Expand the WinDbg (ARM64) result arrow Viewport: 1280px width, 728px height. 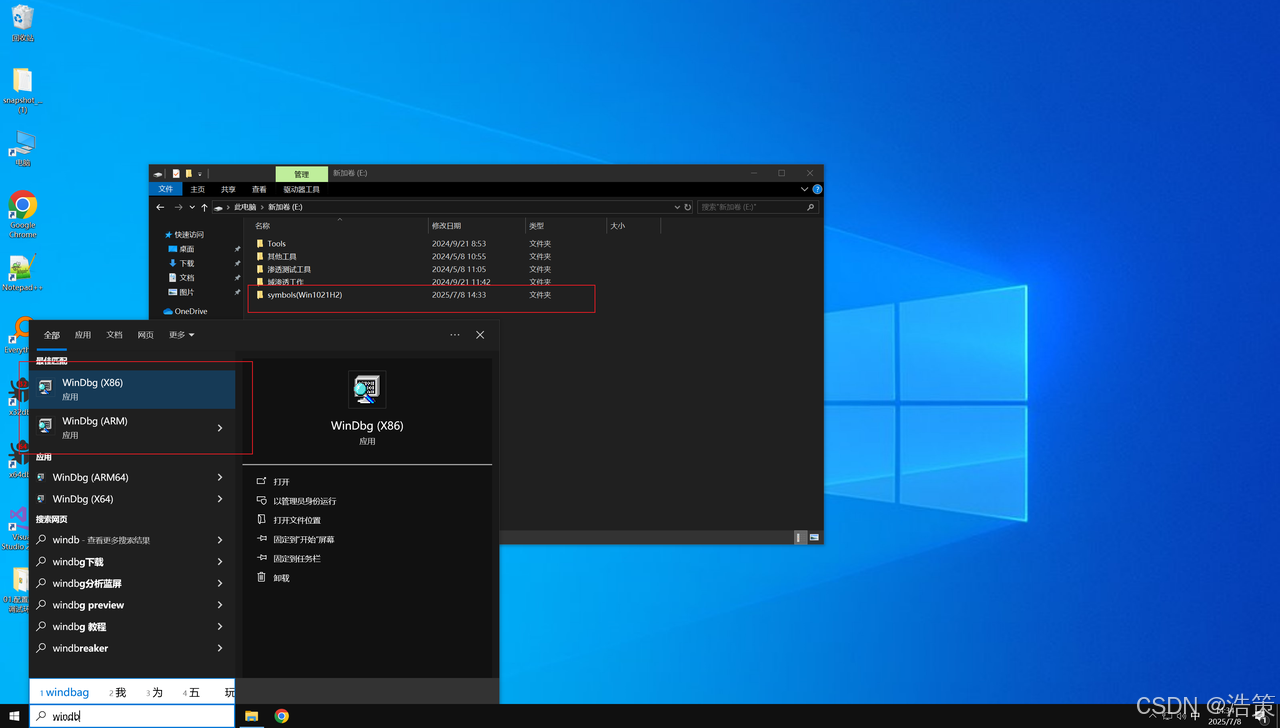[x=220, y=477]
